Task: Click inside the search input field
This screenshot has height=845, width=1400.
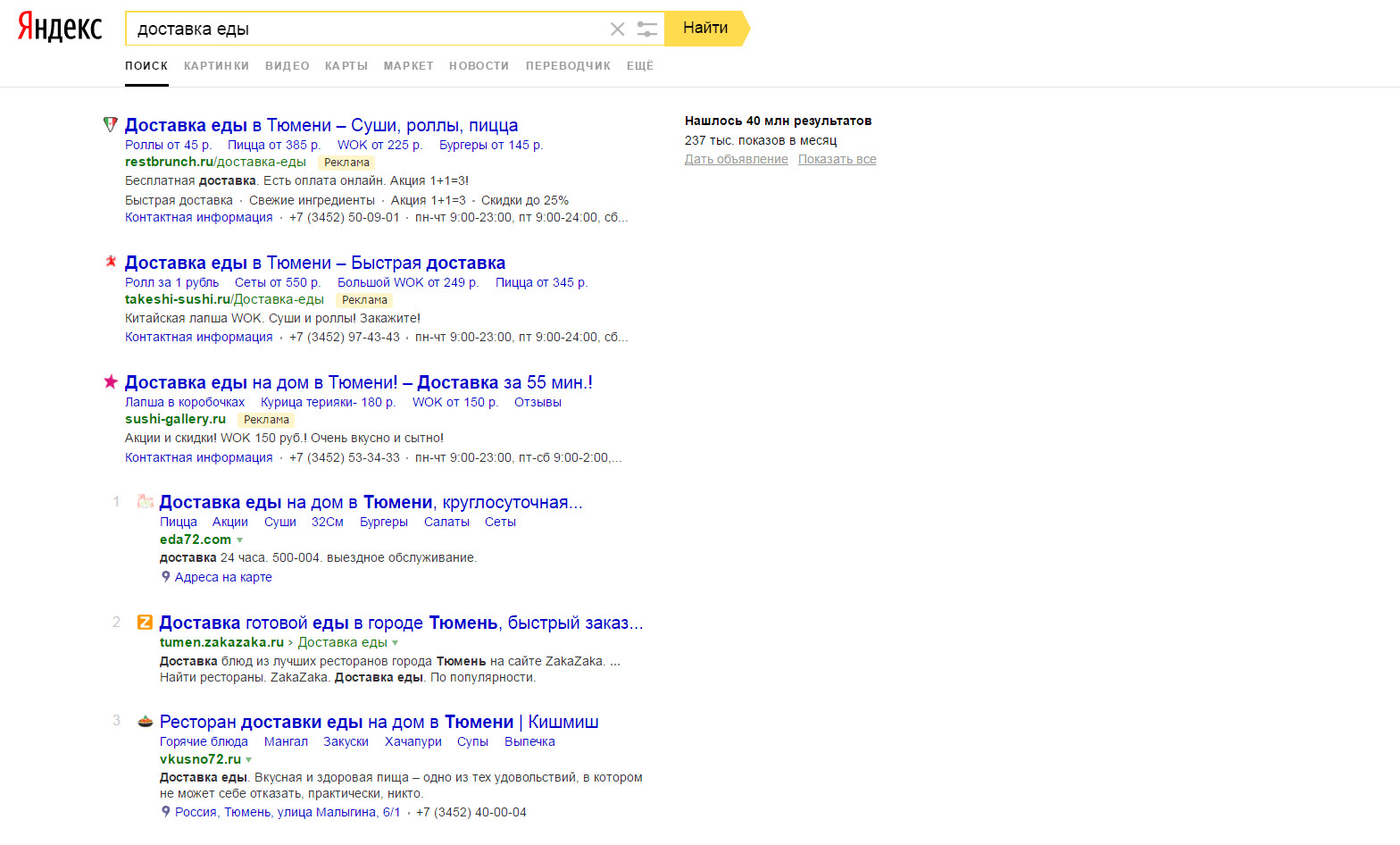Action: point(366,29)
